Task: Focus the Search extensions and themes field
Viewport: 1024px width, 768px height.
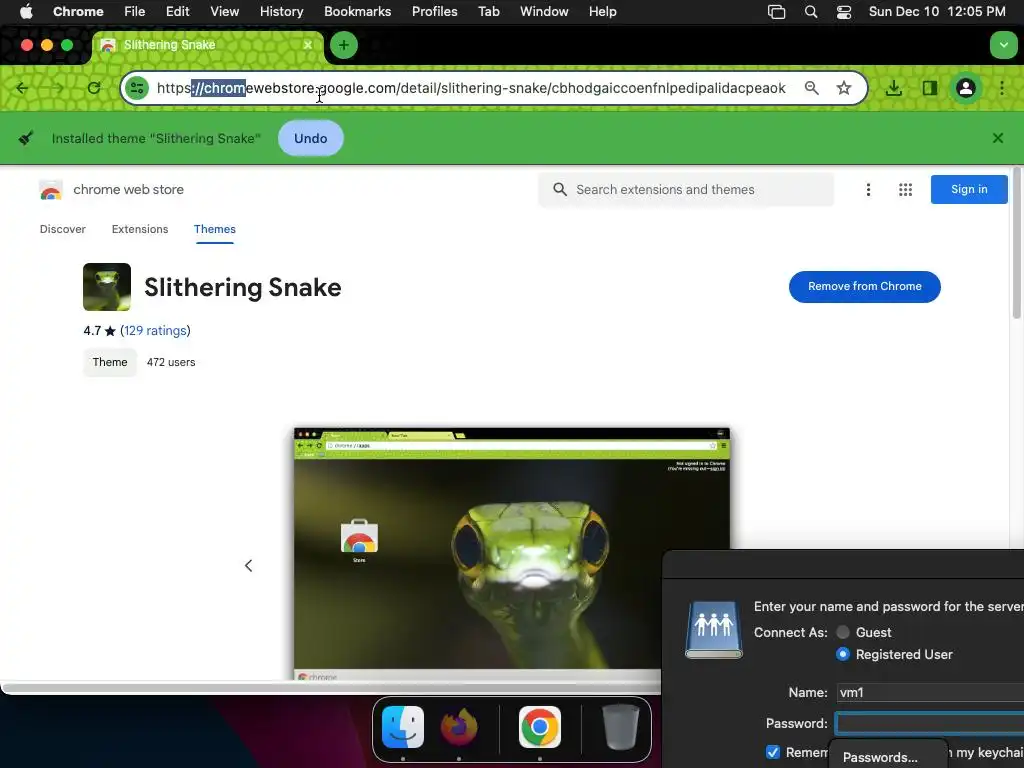Action: pyautogui.click(x=686, y=189)
